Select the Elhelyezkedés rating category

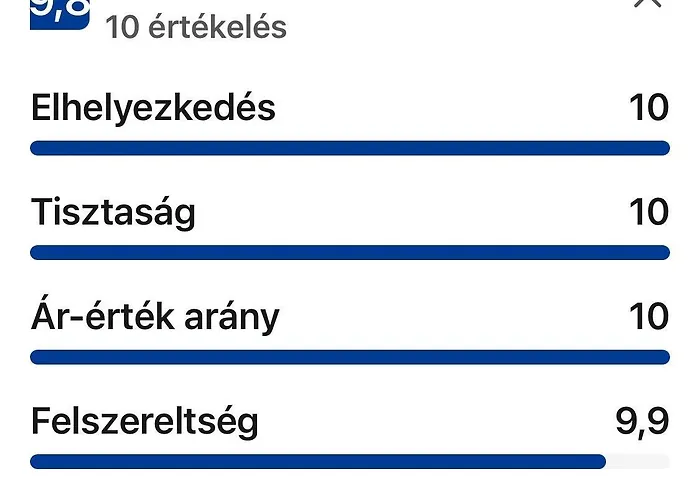[x=153, y=107]
